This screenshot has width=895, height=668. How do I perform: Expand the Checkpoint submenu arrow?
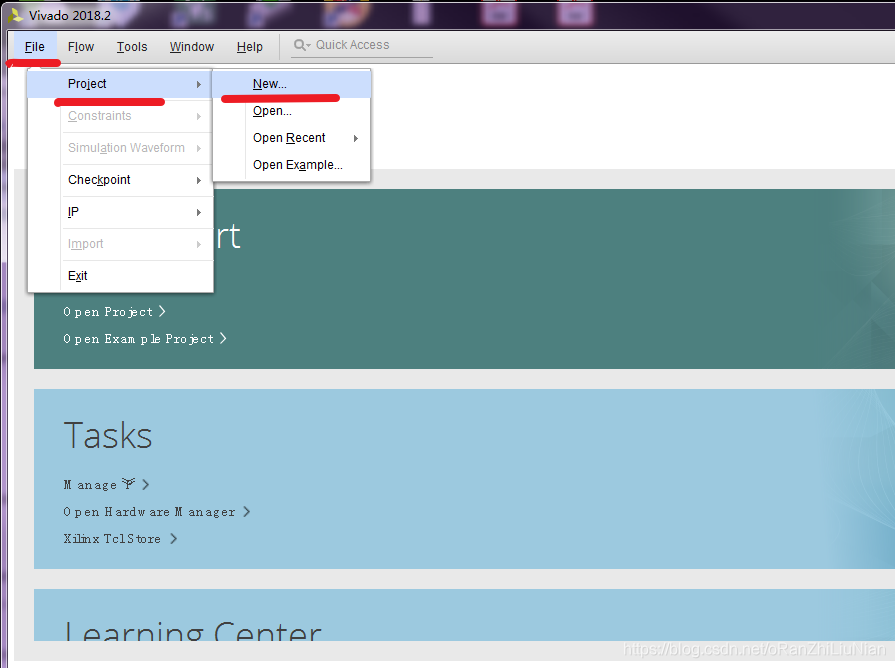pos(199,180)
